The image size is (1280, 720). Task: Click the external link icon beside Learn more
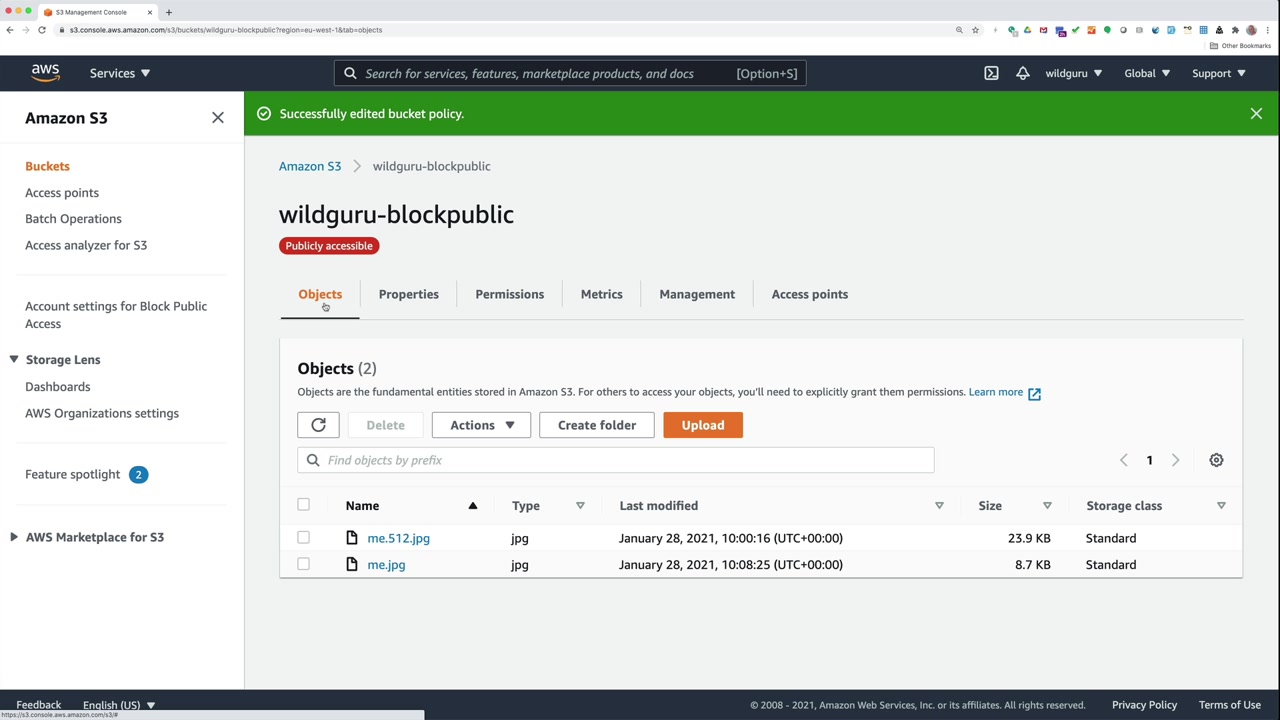(x=1034, y=393)
